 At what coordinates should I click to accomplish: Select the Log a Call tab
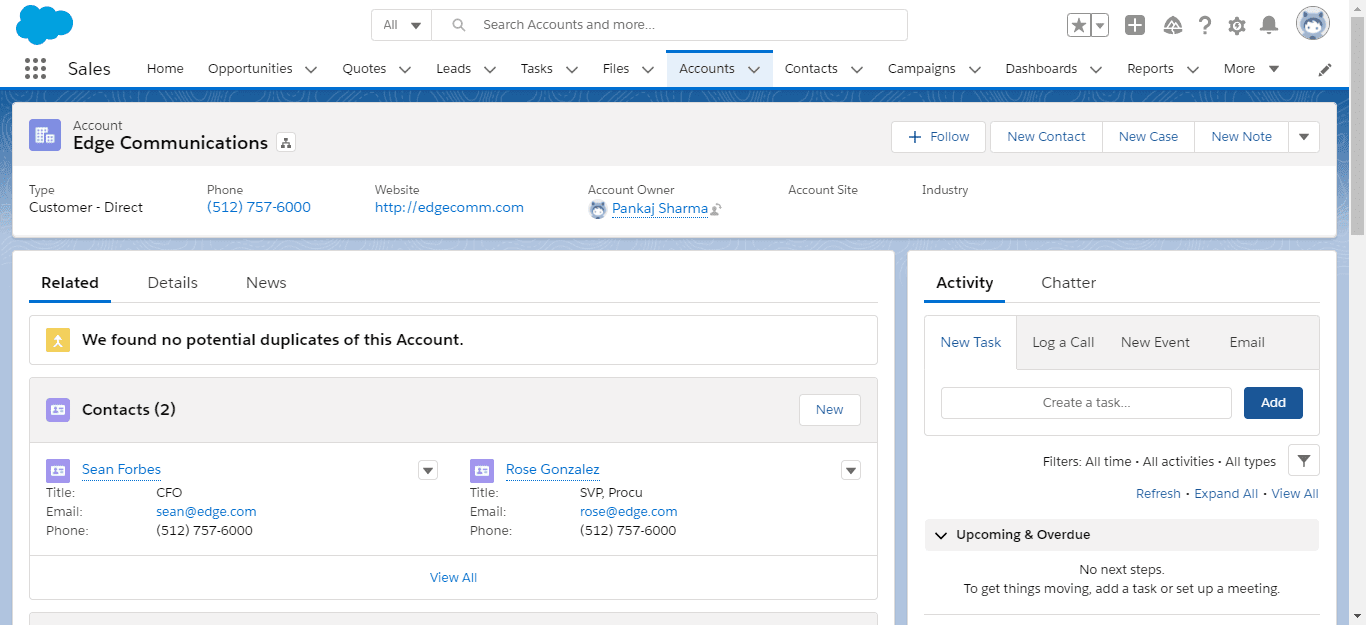[x=1063, y=342]
